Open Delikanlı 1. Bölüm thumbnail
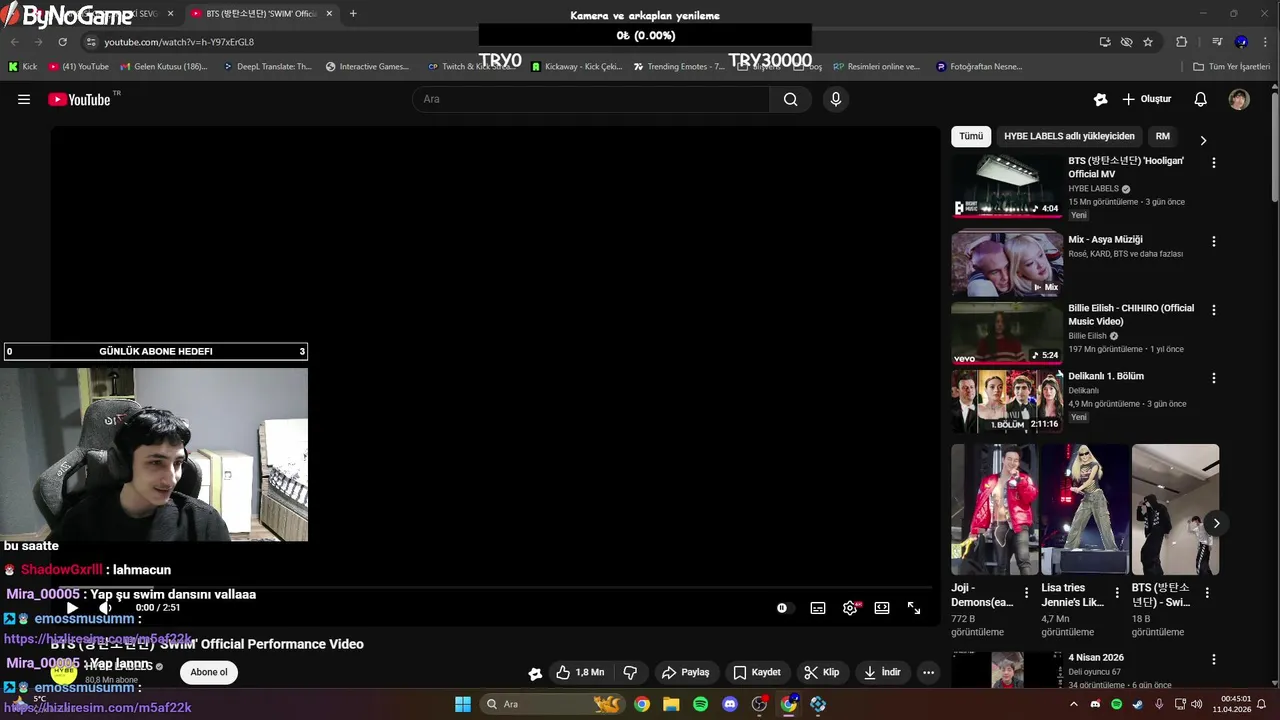The height and width of the screenshot is (720, 1280). tap(1007, 401)
